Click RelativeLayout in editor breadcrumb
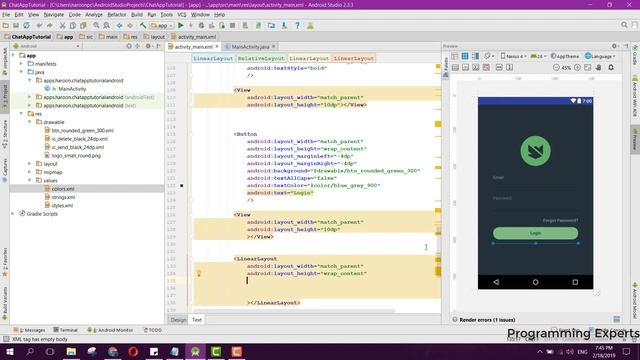The width and height of the screenshot is (640, 360). coord(261,58)
